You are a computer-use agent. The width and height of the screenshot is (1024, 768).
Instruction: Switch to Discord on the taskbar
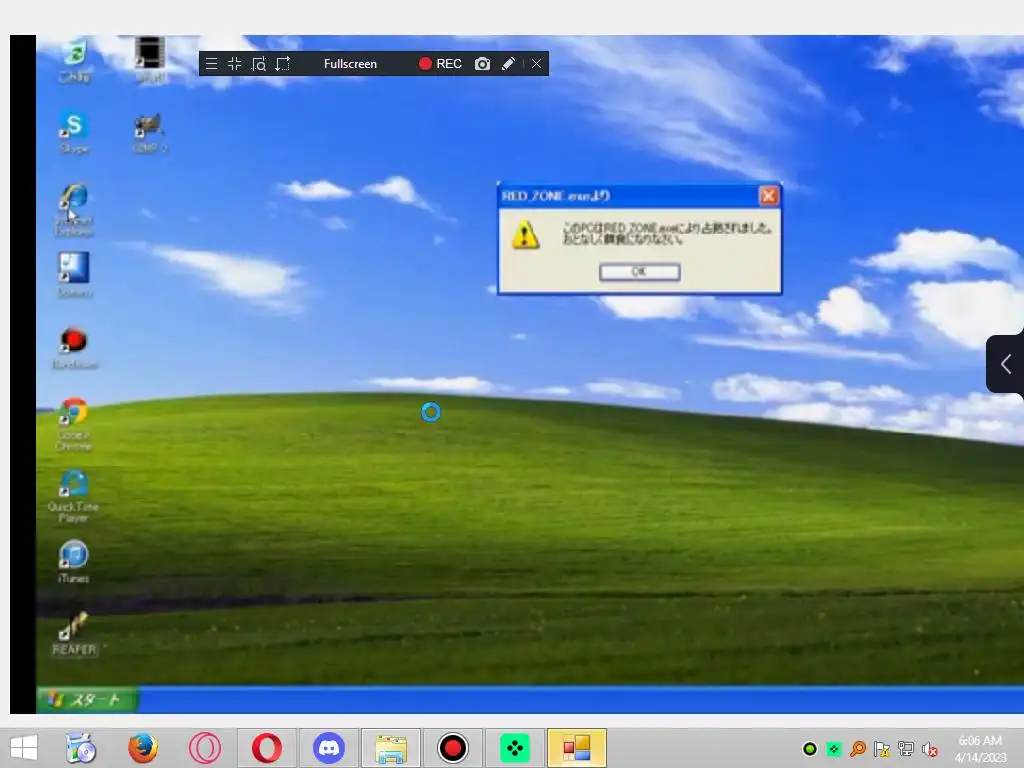328,748
